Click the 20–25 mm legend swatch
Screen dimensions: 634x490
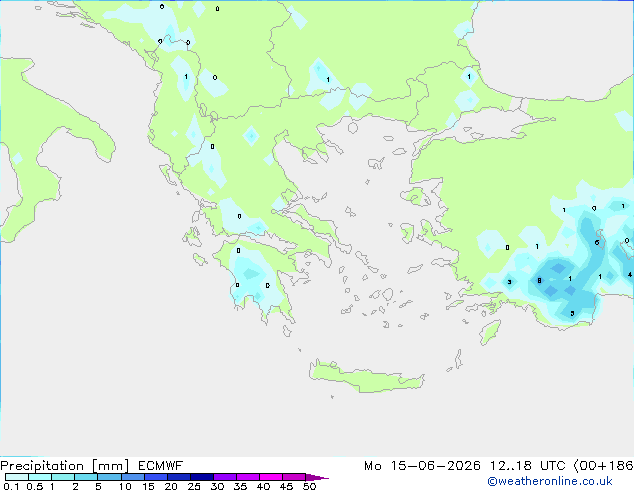pyautogui.click(x=178, y=477)
